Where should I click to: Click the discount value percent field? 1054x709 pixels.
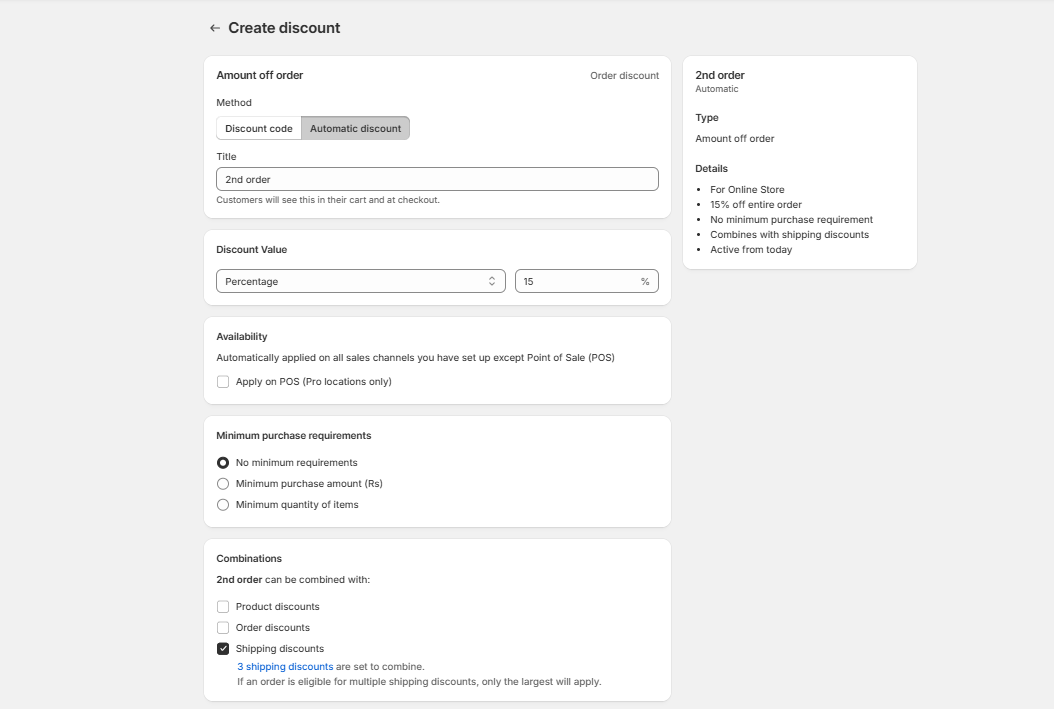(x=575, y=282)
